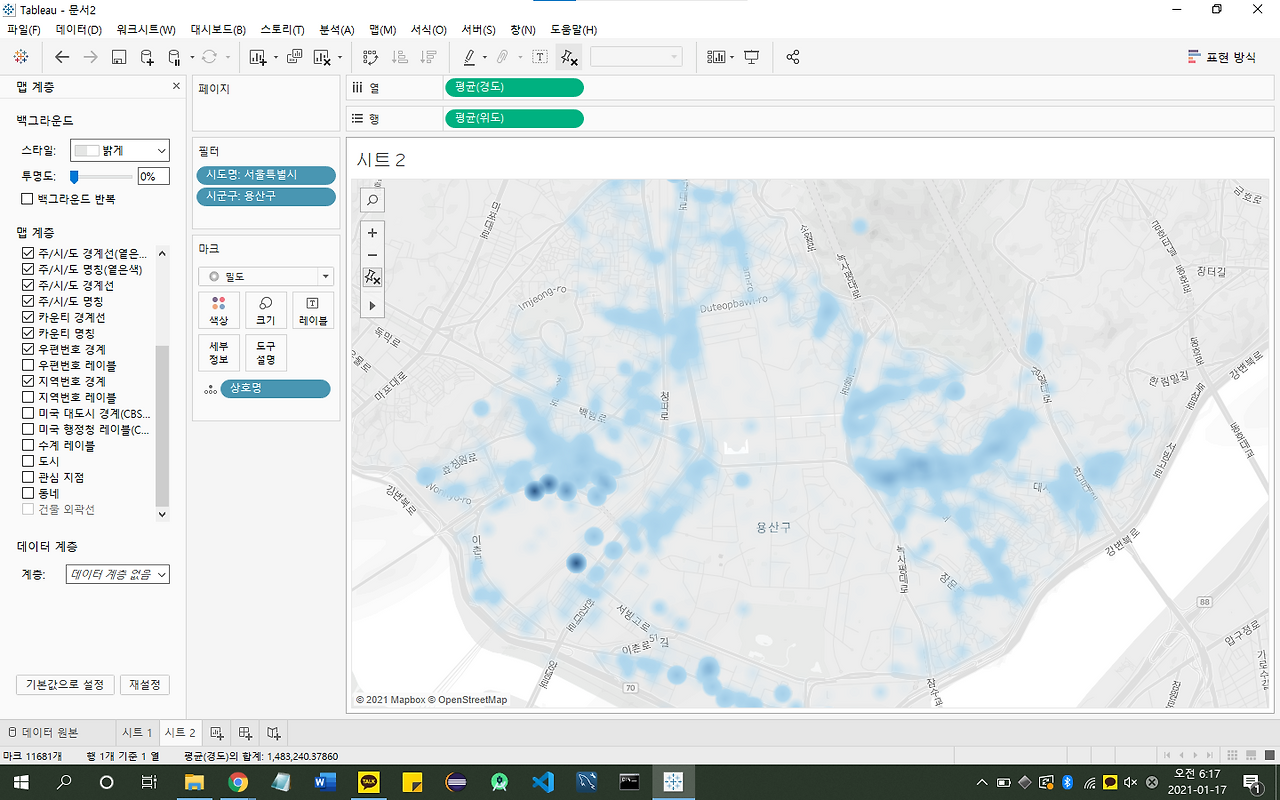The width and height of the screenshot is (1280, 800).
Task: Uncheck the 우편번호 경계 layer
Action: click(28, 349)
